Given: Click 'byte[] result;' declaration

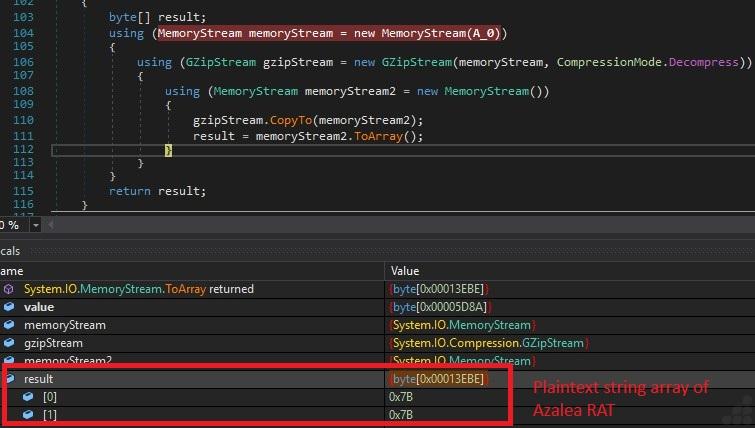Looking at the screenshot, I should 157,17.
